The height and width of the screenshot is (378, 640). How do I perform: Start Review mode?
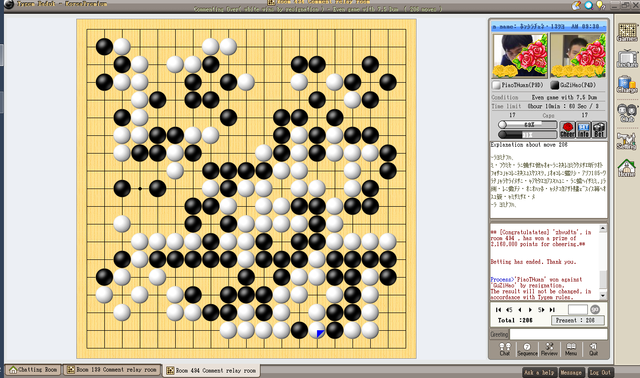coord(549,349)
